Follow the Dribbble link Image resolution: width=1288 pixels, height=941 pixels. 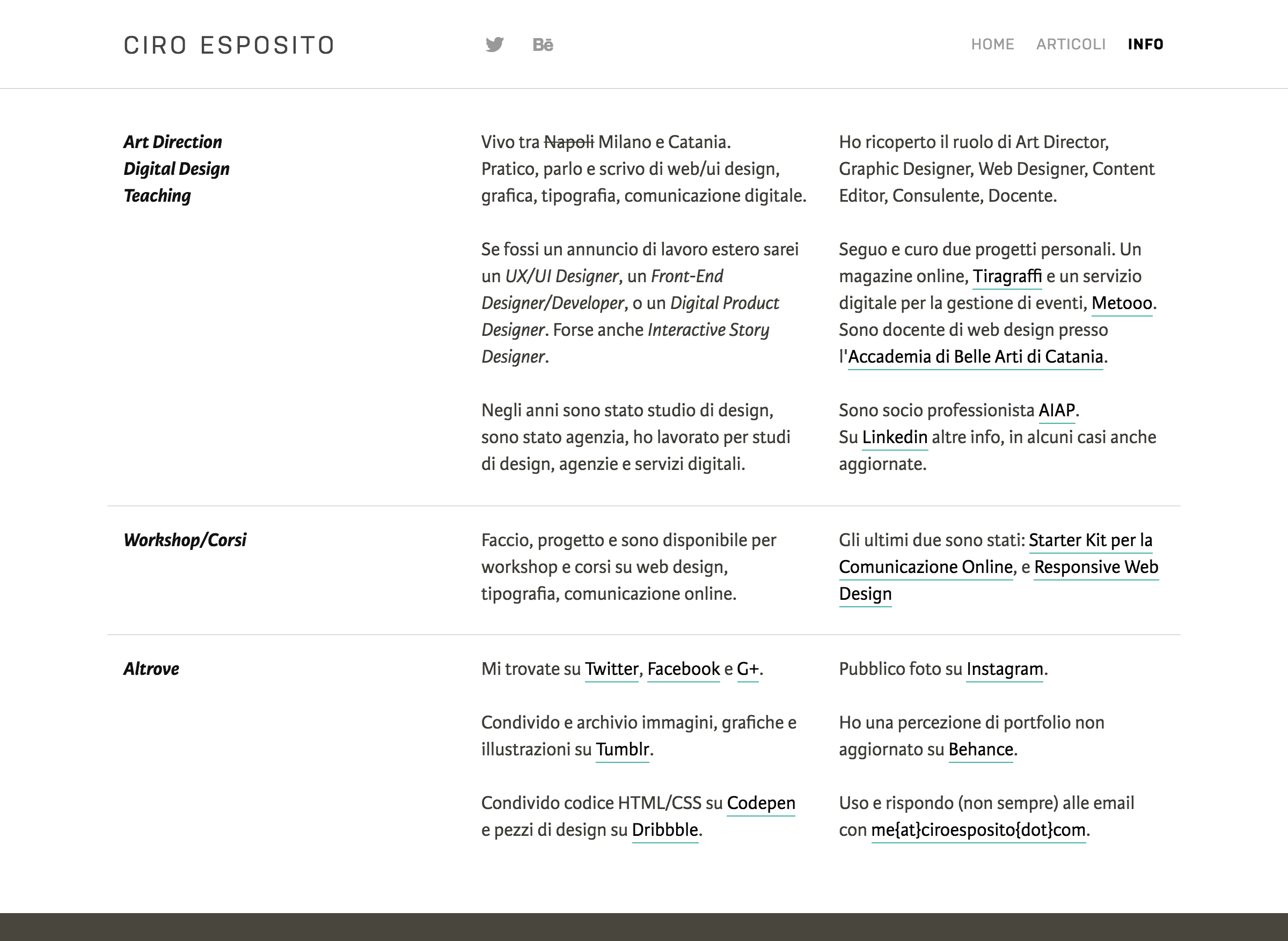coord(665,829)
